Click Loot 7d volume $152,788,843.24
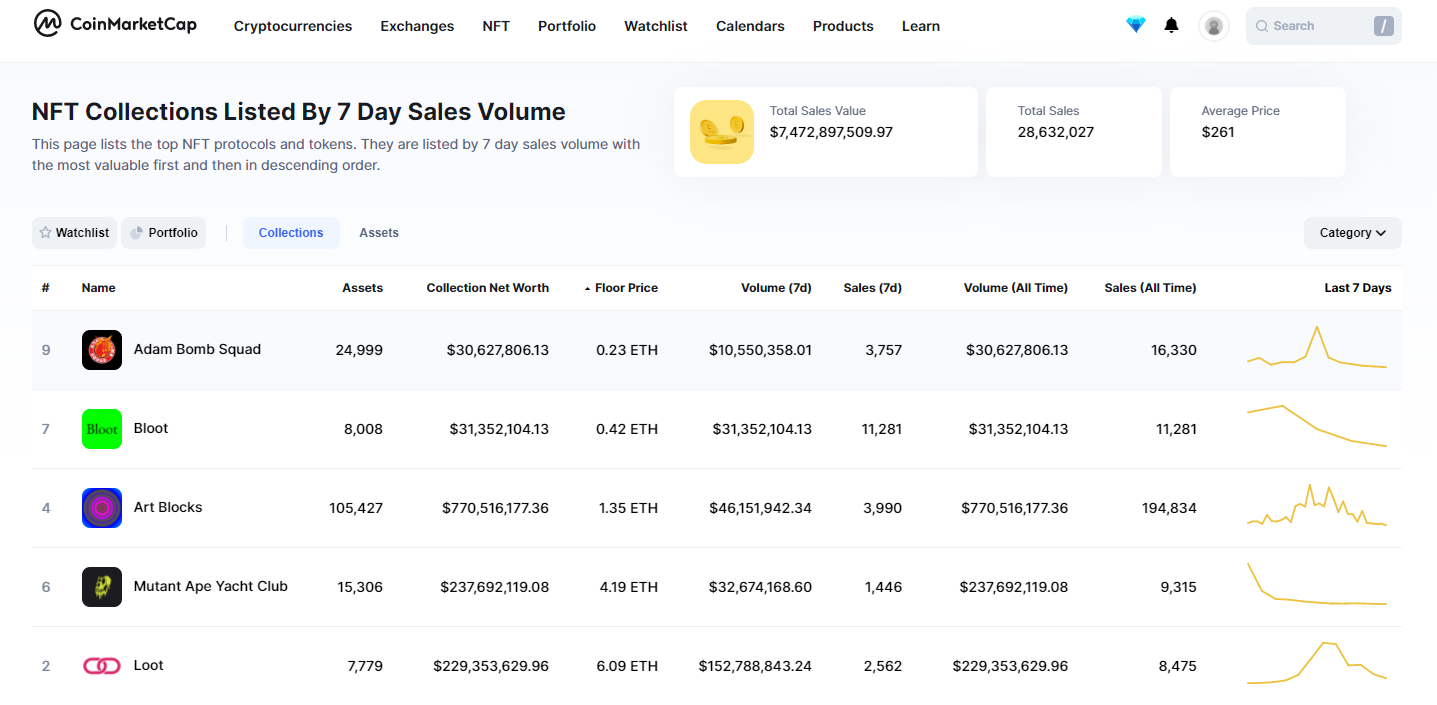The image size is (1437, 705). pyautogui.click(x=755, y=666)
